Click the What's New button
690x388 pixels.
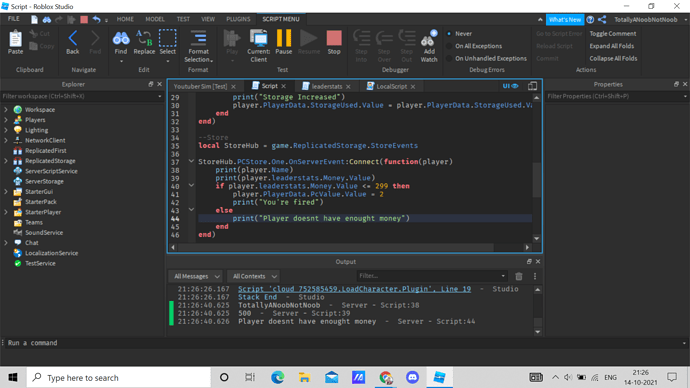pos(565,19)
